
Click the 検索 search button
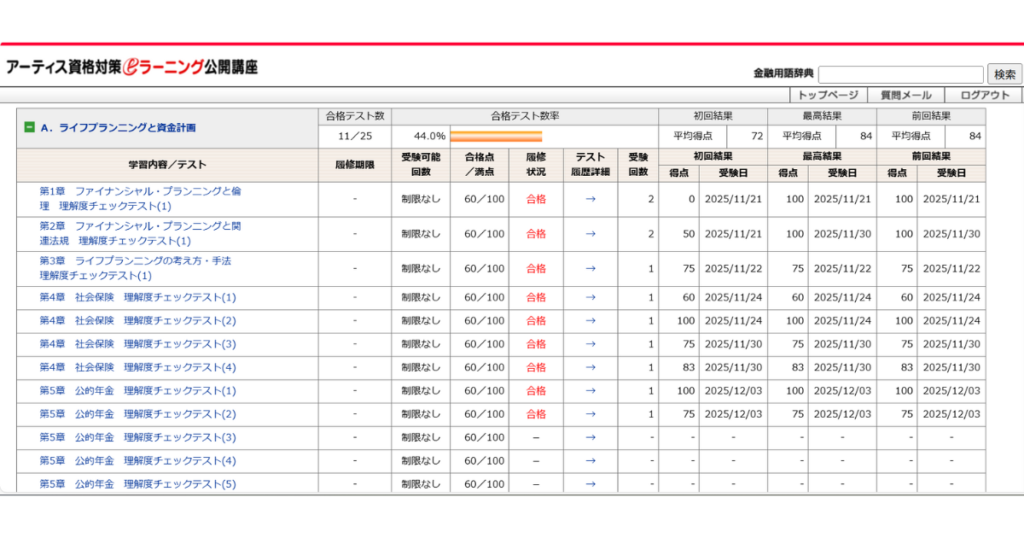click(1004, 75)
